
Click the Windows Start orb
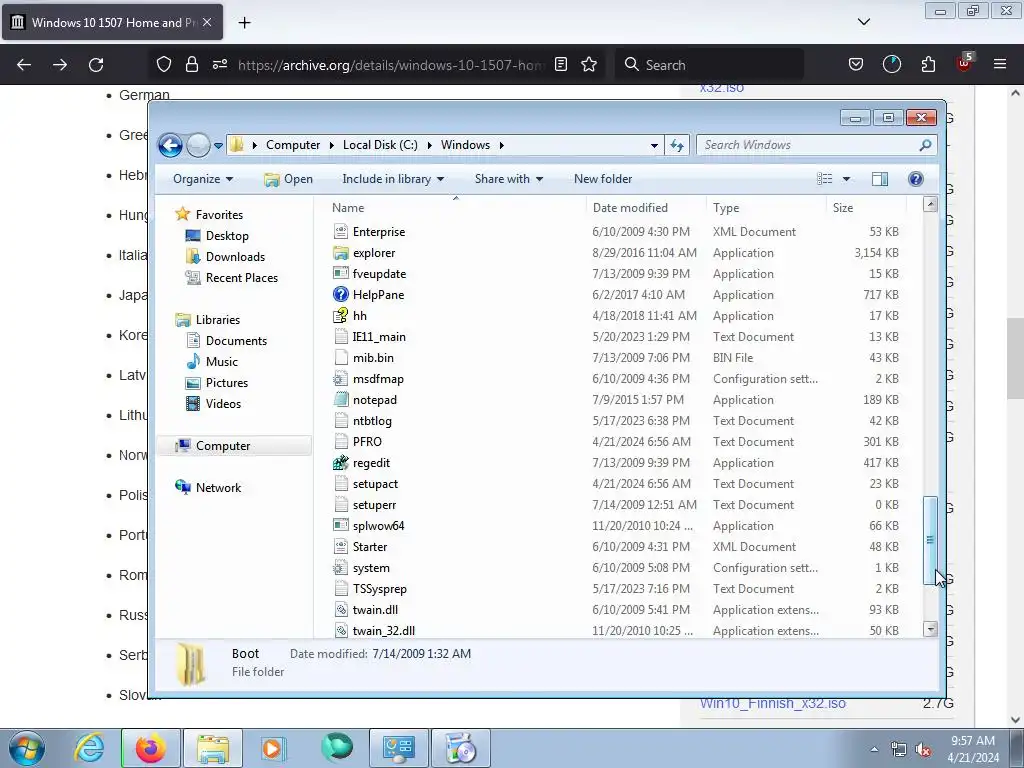pyautogui.click(x=27, y=748)
